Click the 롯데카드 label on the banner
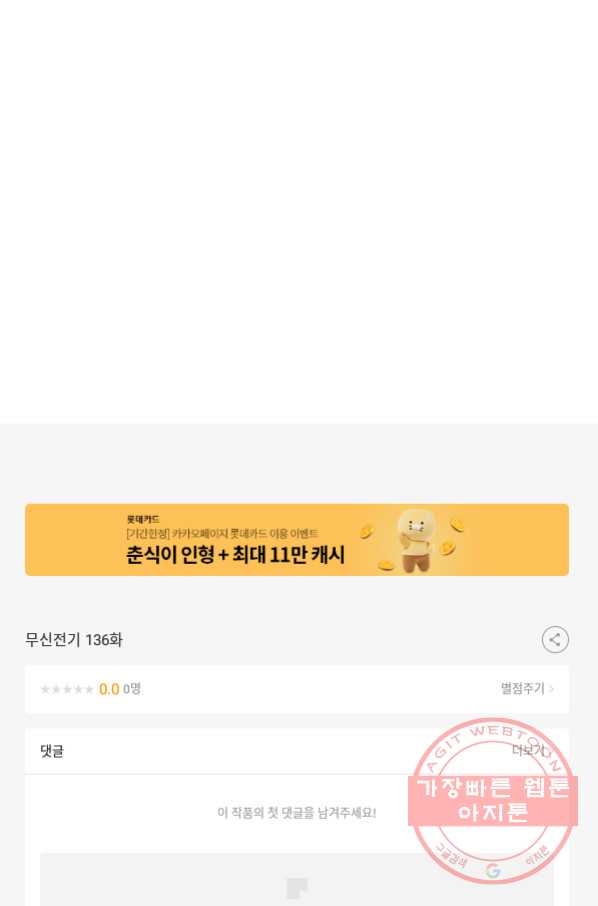The image size is (598, 906). coord(143,519)
